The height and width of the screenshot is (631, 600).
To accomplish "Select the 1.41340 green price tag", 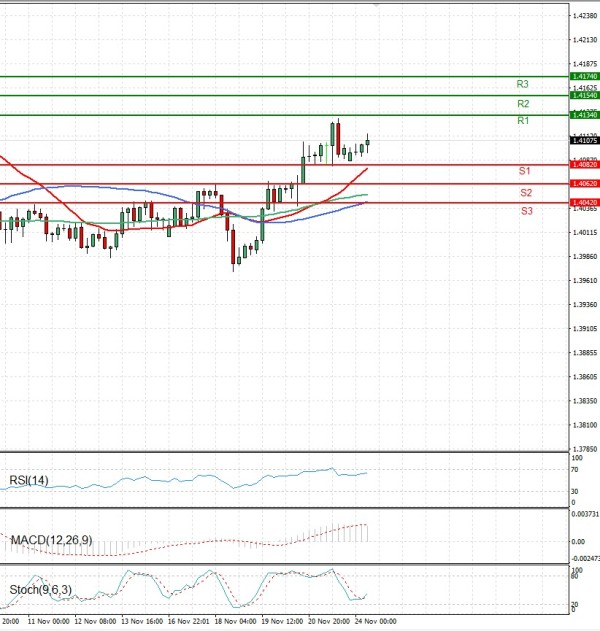I will (584, 115).
